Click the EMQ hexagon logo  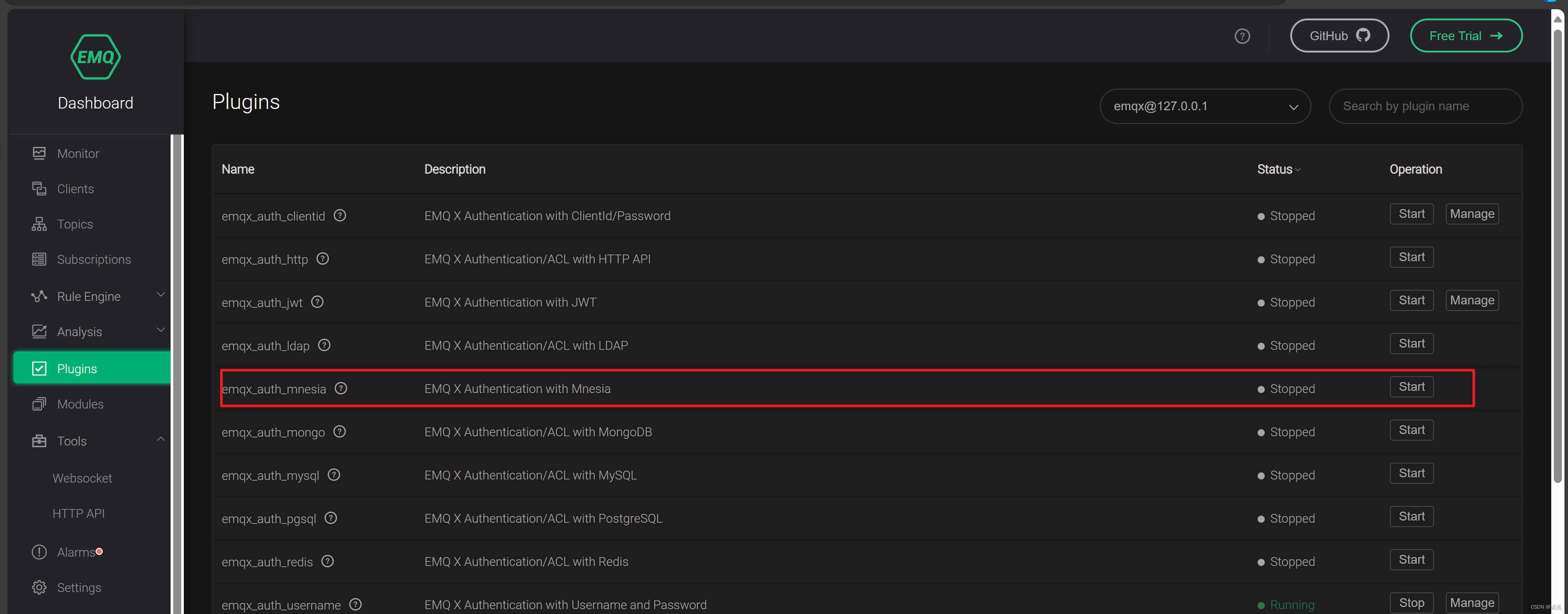(x=96, y=56)
